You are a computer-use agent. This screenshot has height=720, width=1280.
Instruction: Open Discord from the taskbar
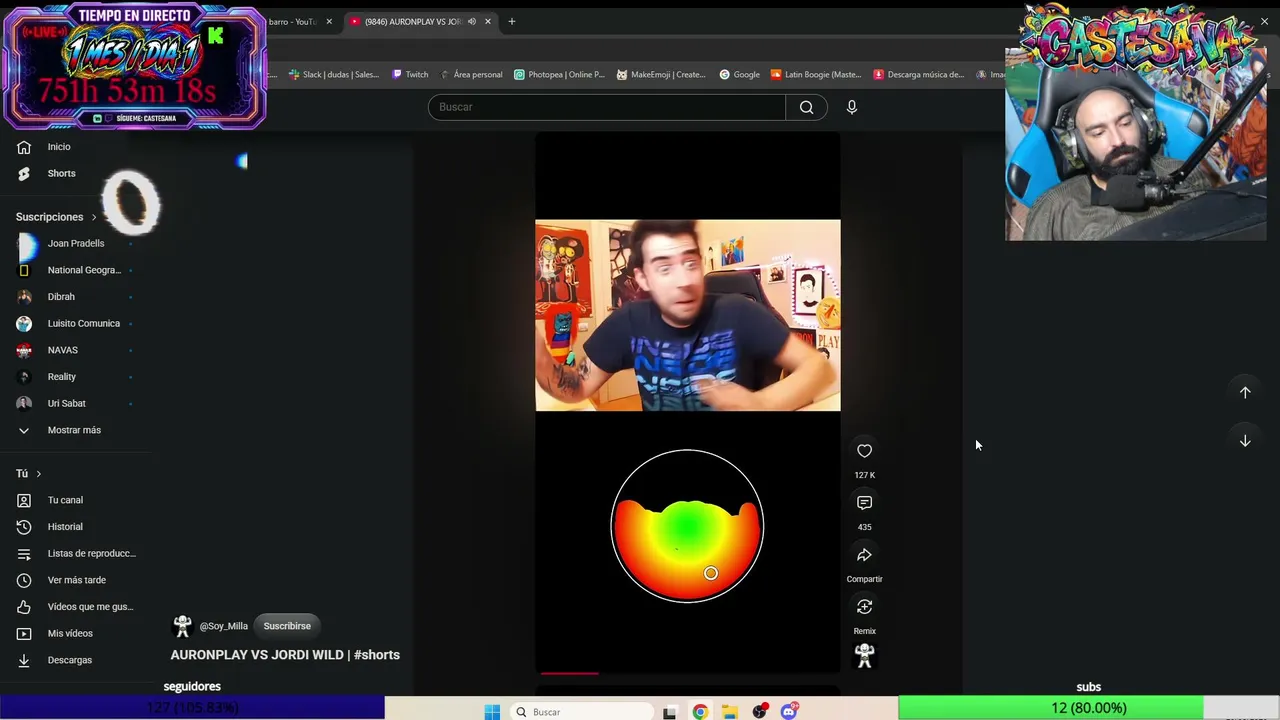[x=790, y=712]
